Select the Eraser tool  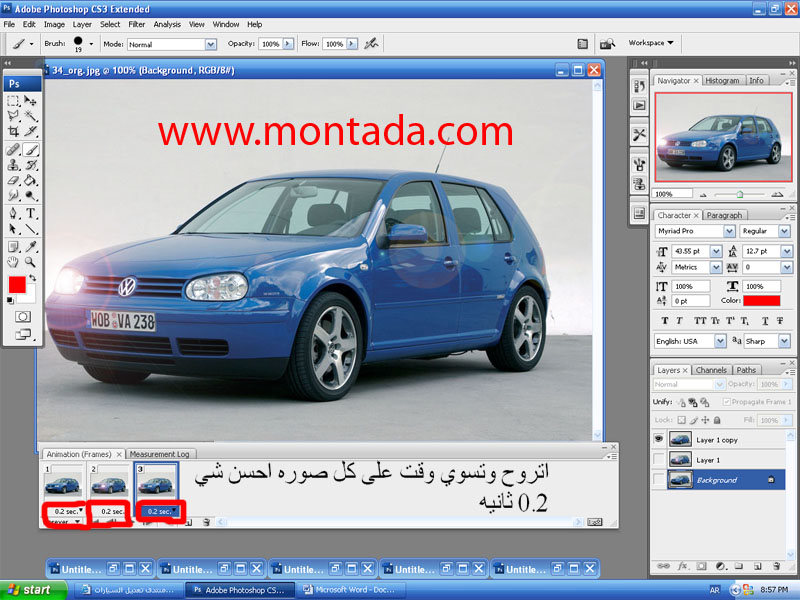[13, 181]
